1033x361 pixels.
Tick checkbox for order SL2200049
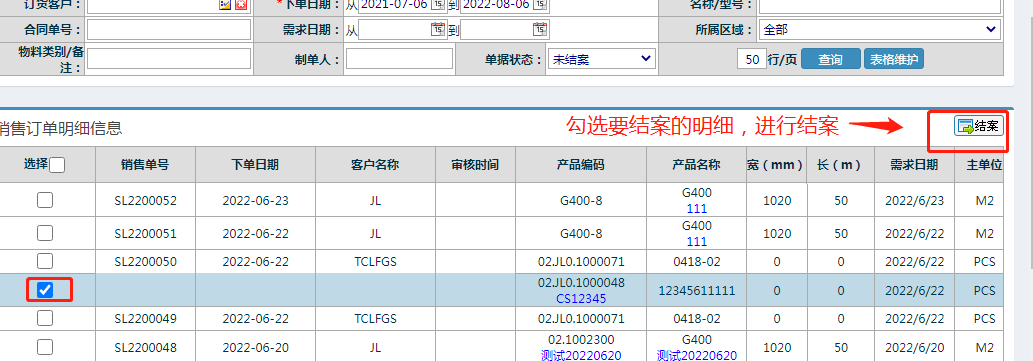[45, 318]
